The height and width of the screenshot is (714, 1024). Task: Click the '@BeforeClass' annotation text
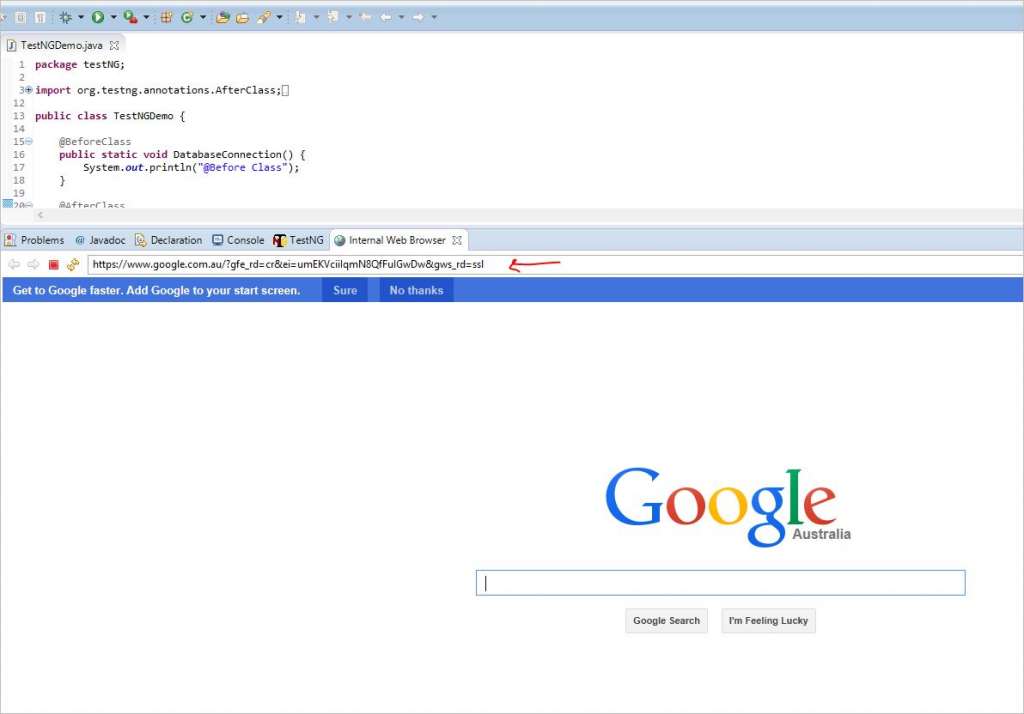click(x=95, y=141)
